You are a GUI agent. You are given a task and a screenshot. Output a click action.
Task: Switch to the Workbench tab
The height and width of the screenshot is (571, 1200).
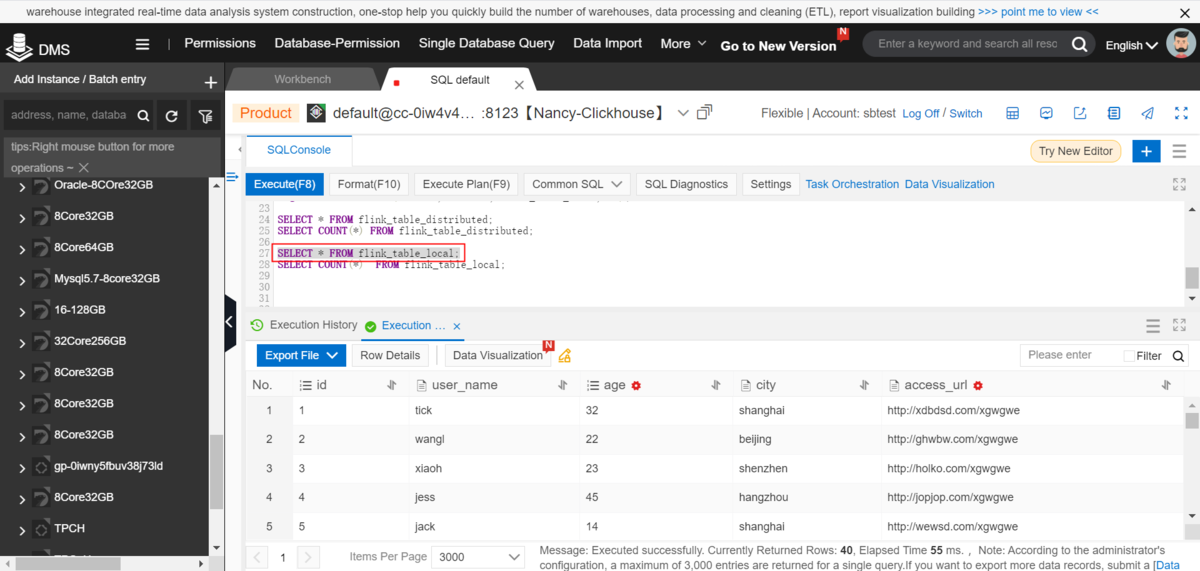coord(304,79)
